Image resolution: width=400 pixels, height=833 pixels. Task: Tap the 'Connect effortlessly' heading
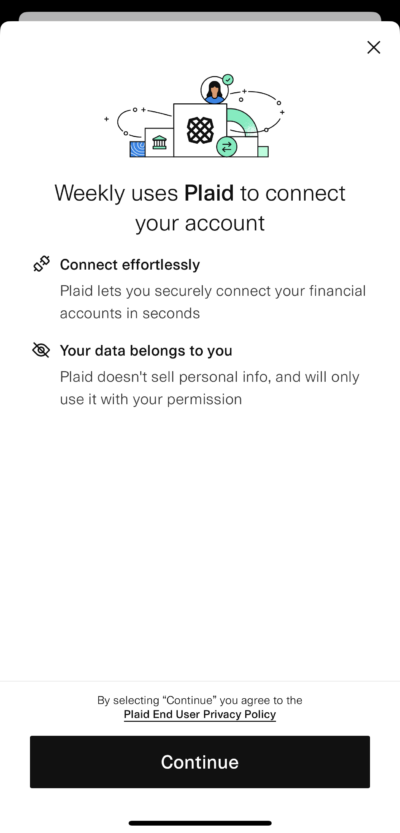tap(130, 265)
